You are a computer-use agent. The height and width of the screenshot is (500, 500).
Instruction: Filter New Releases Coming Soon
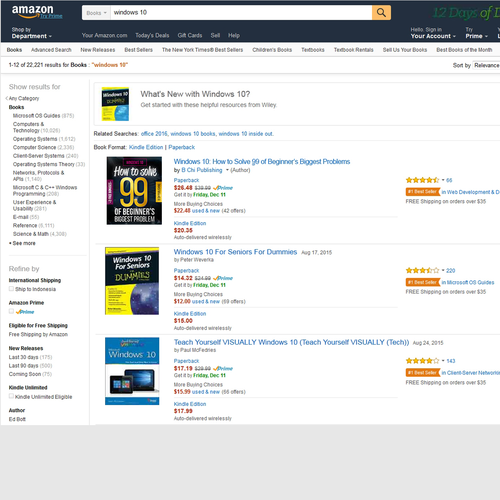(25, 374)
